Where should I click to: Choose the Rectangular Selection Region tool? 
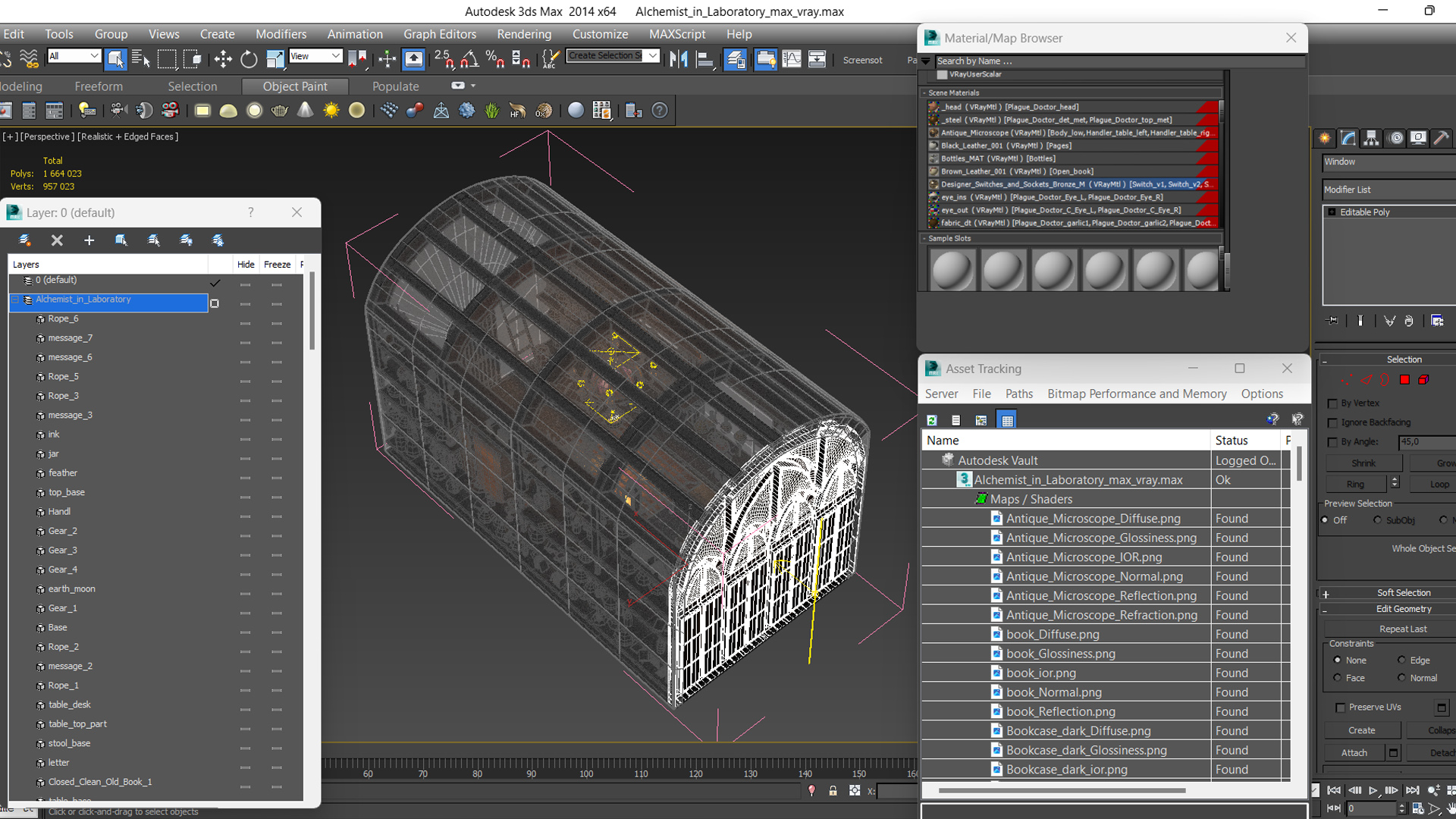[x=167, y=58]
